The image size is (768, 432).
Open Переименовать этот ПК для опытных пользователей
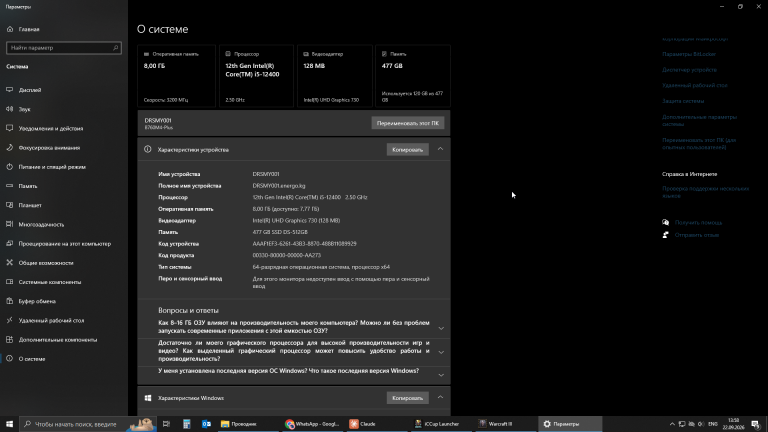[699, 144]
